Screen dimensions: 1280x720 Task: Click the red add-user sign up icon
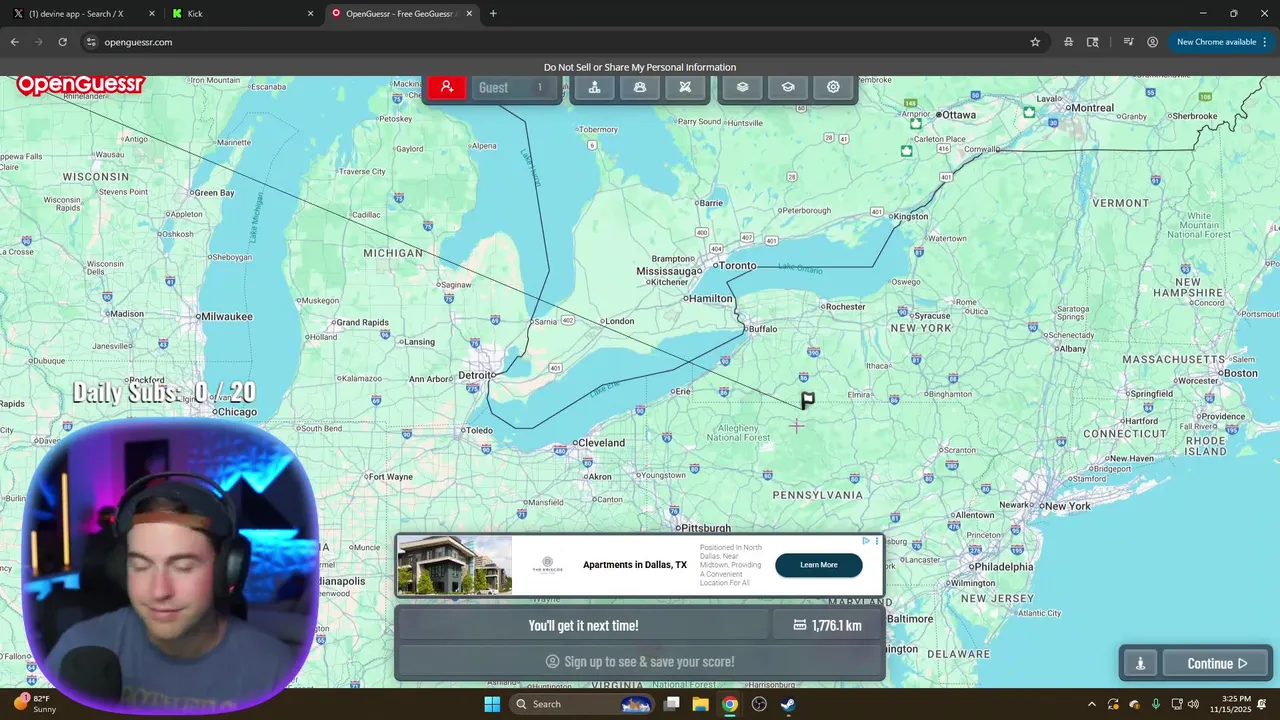[447, 87]
